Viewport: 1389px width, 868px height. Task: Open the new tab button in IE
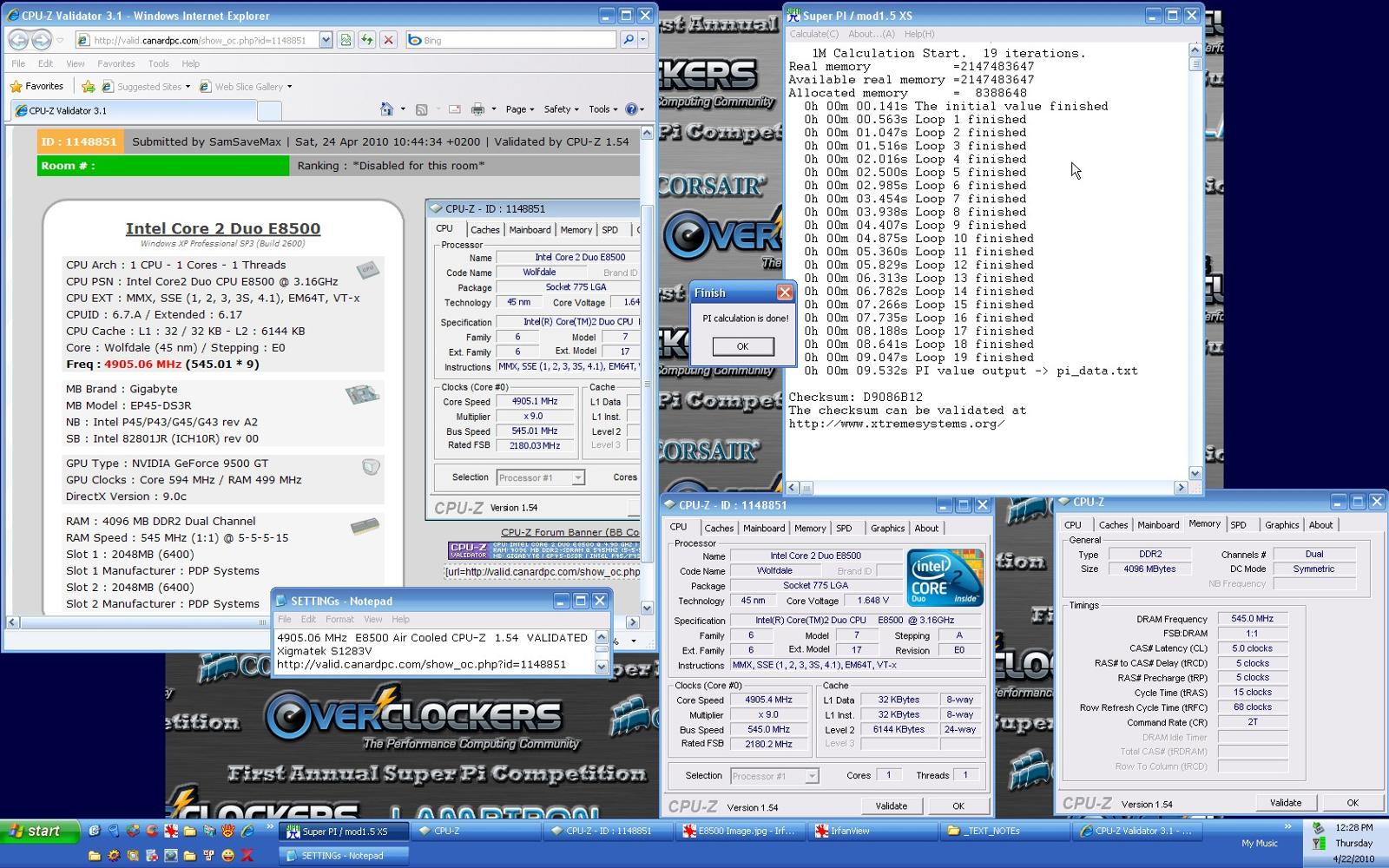[x=270, y=110]
